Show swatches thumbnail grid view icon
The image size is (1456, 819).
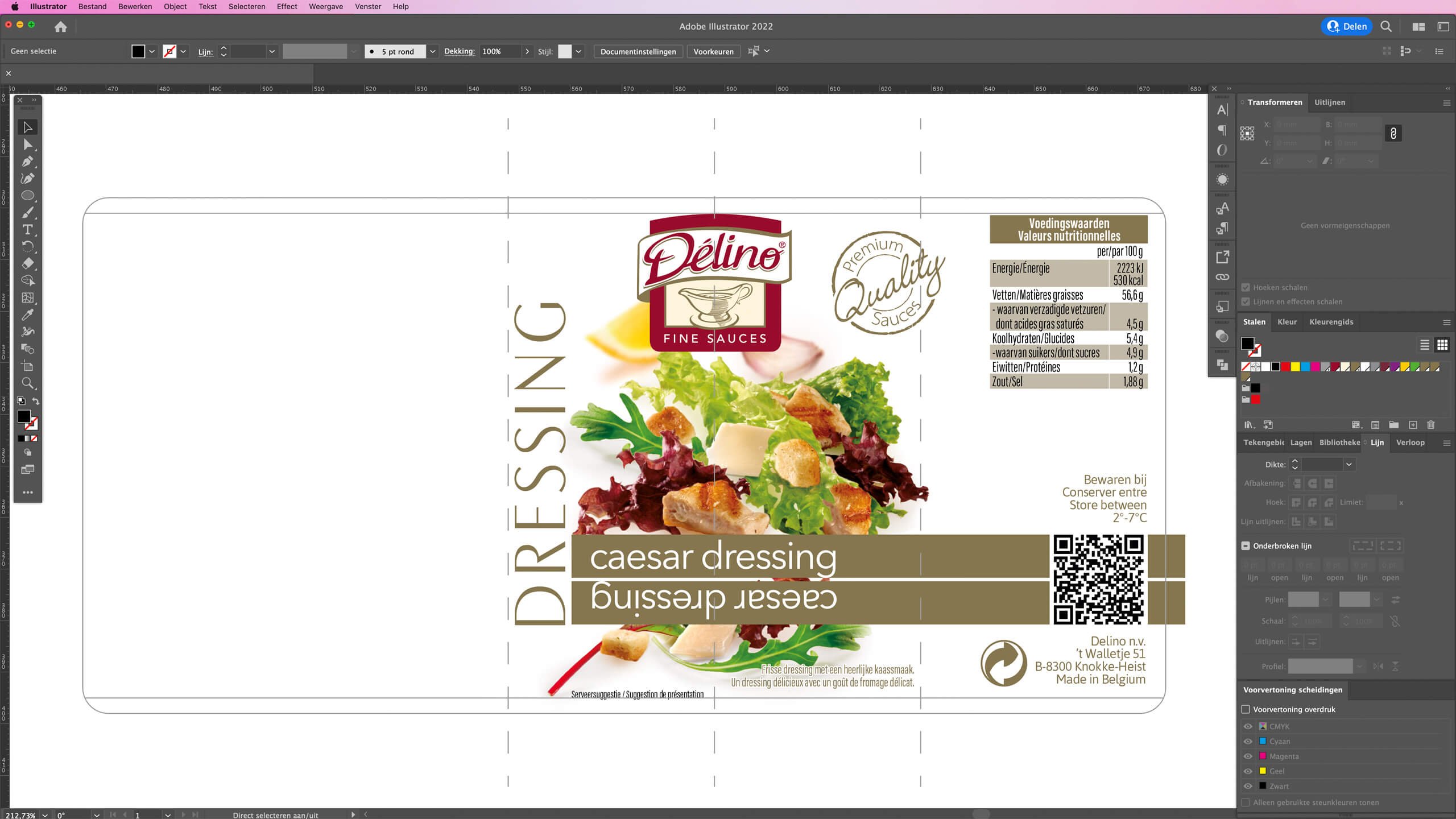point(1442,345)
